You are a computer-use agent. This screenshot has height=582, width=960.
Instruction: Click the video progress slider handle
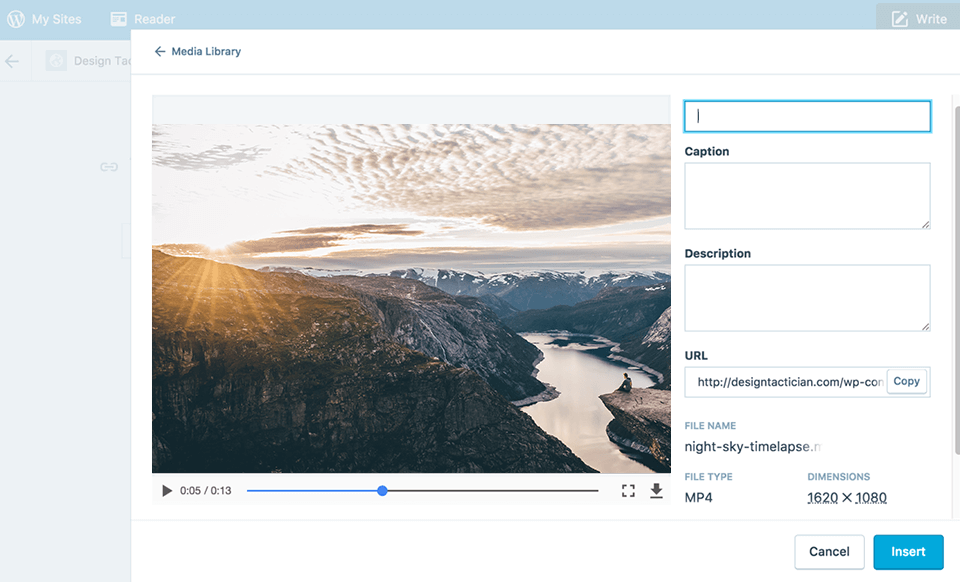tap(382, 491)
